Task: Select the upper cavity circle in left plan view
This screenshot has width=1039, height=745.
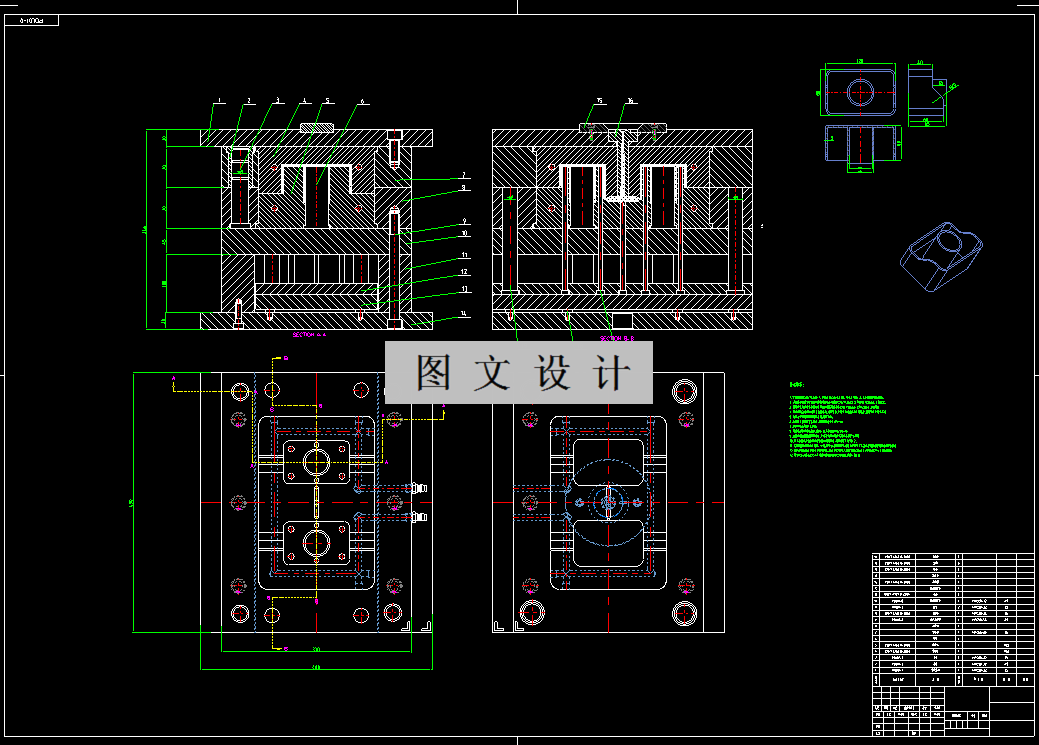Action: point(317,461)
